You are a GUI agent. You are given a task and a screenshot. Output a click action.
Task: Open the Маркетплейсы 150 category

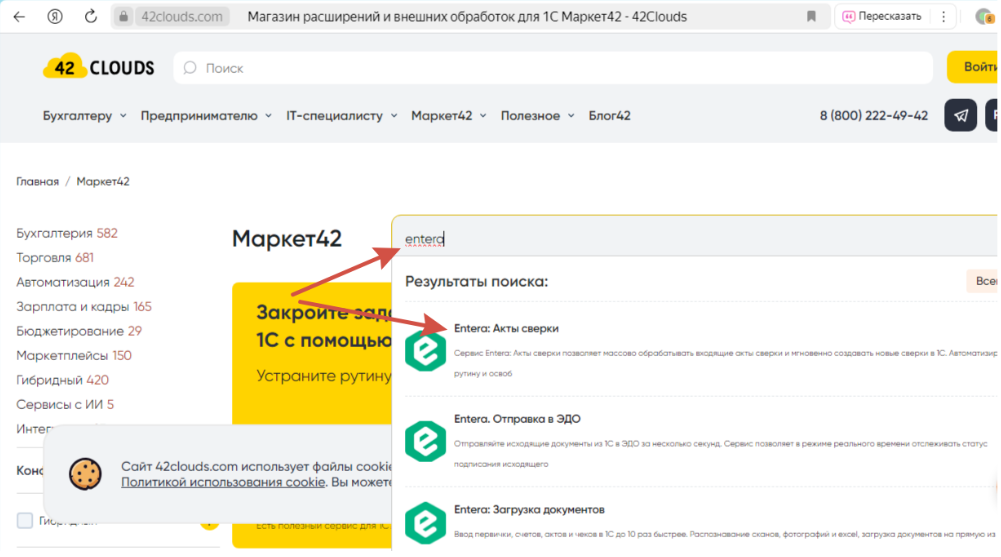click(74, 355)
